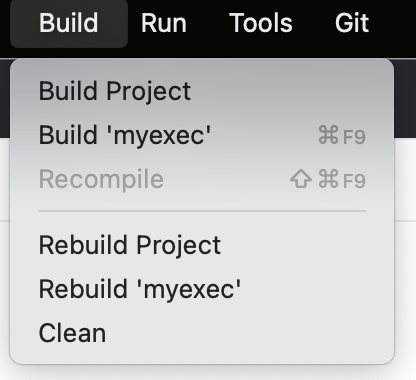Click the ⌘F9 shortcut hint beside Build 'myexec'
This screenshot has width=416, height=380.
pos(342,135)
